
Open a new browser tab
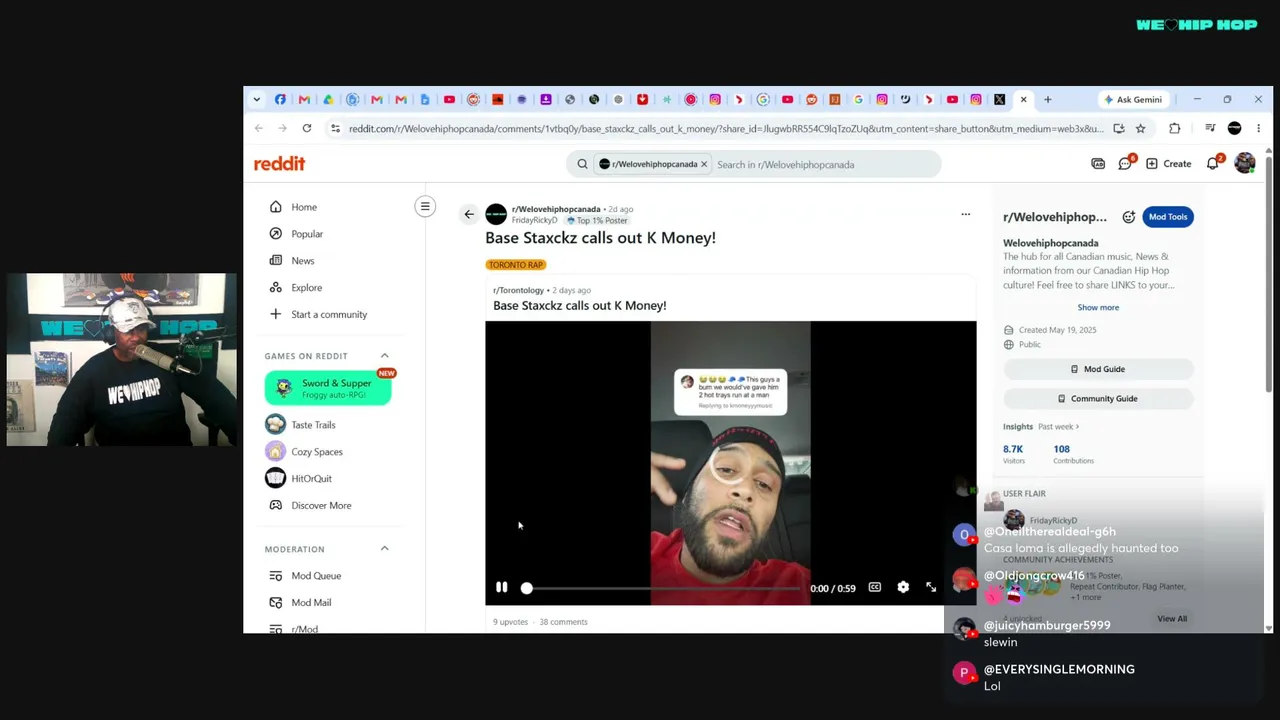1048,100
